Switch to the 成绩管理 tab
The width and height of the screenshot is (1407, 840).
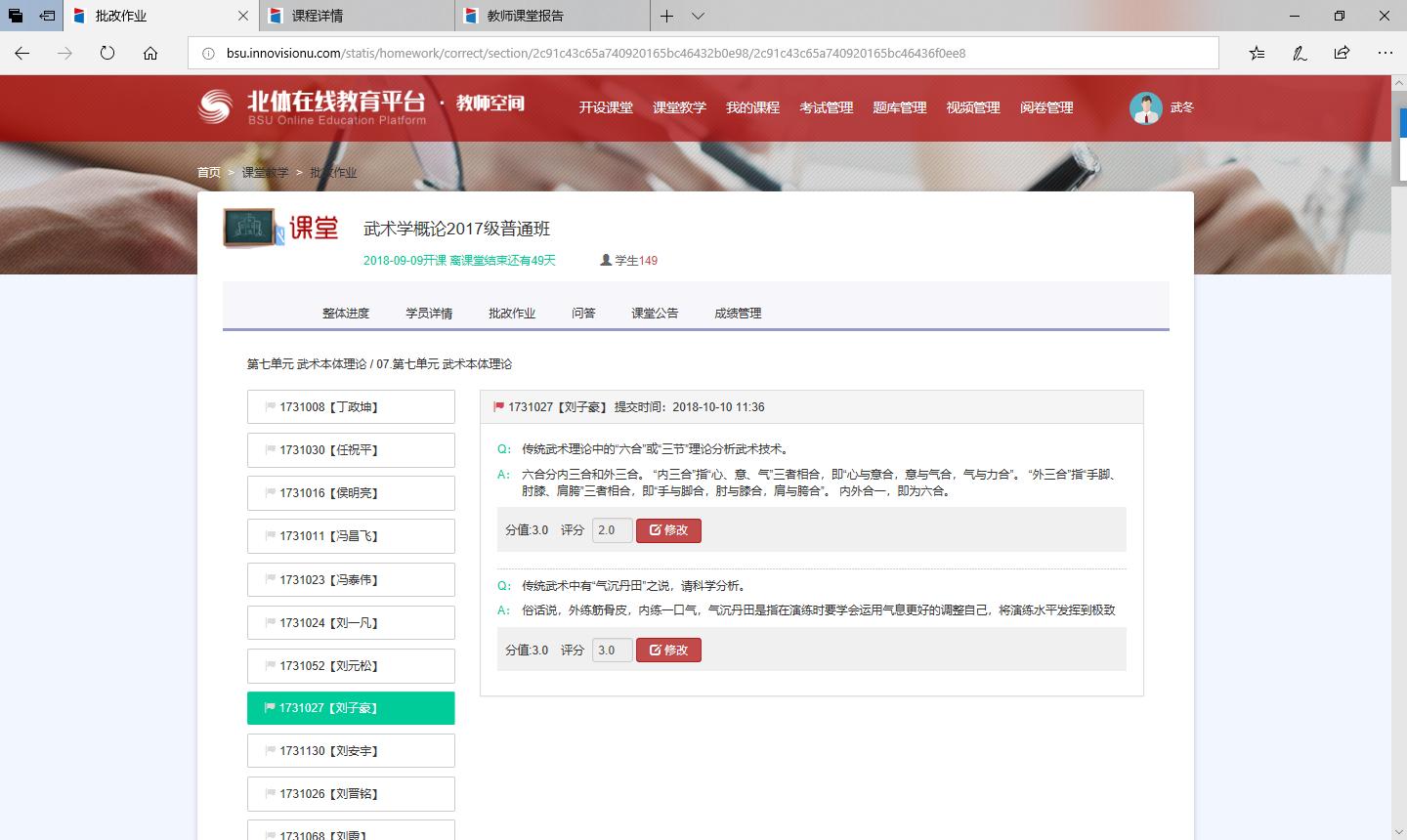736,313
